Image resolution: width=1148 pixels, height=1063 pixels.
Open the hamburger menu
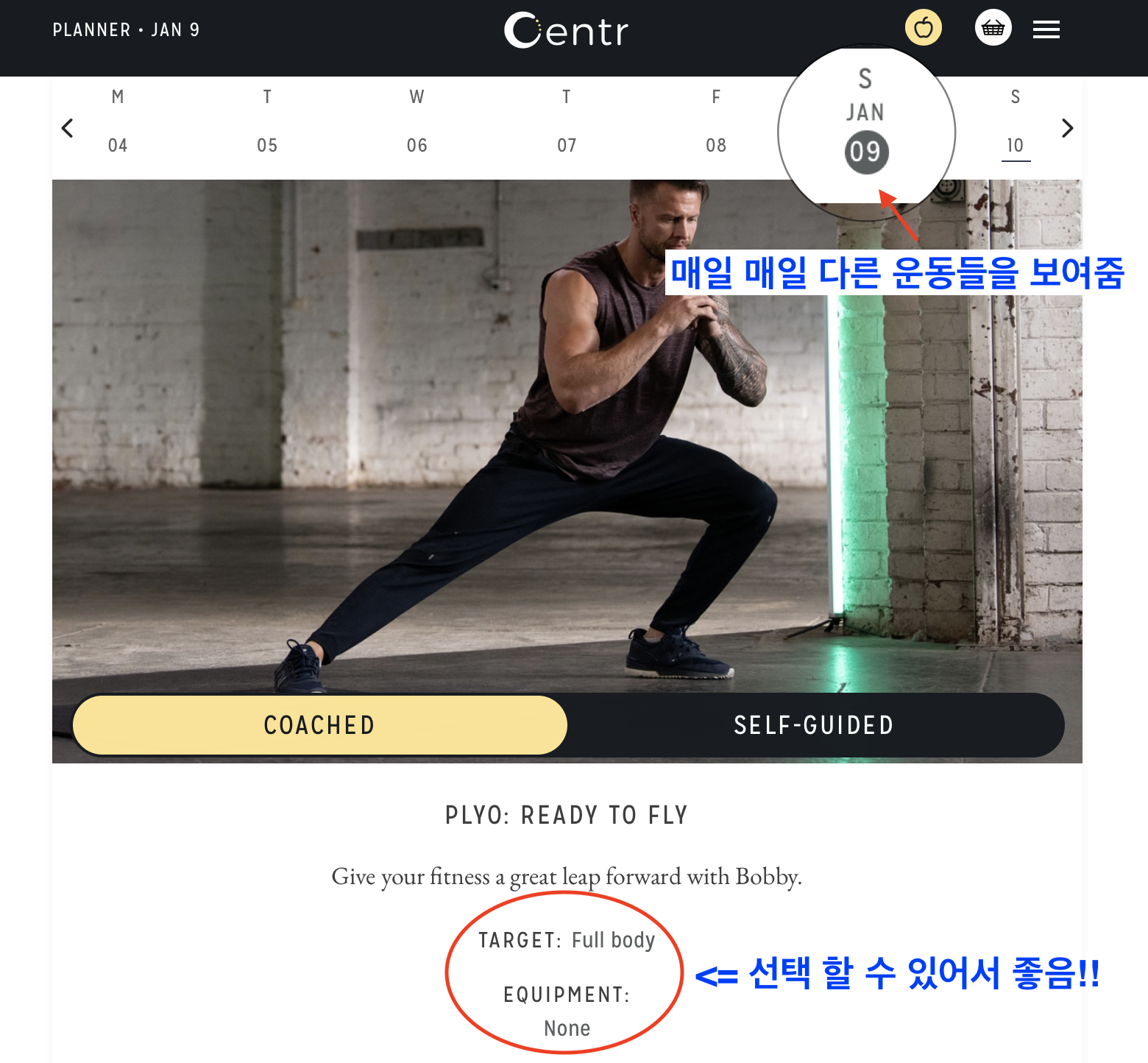point(1046,29)
